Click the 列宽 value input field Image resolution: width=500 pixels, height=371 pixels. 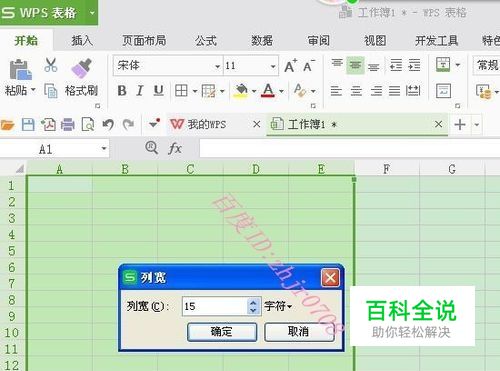coord(215,306)
